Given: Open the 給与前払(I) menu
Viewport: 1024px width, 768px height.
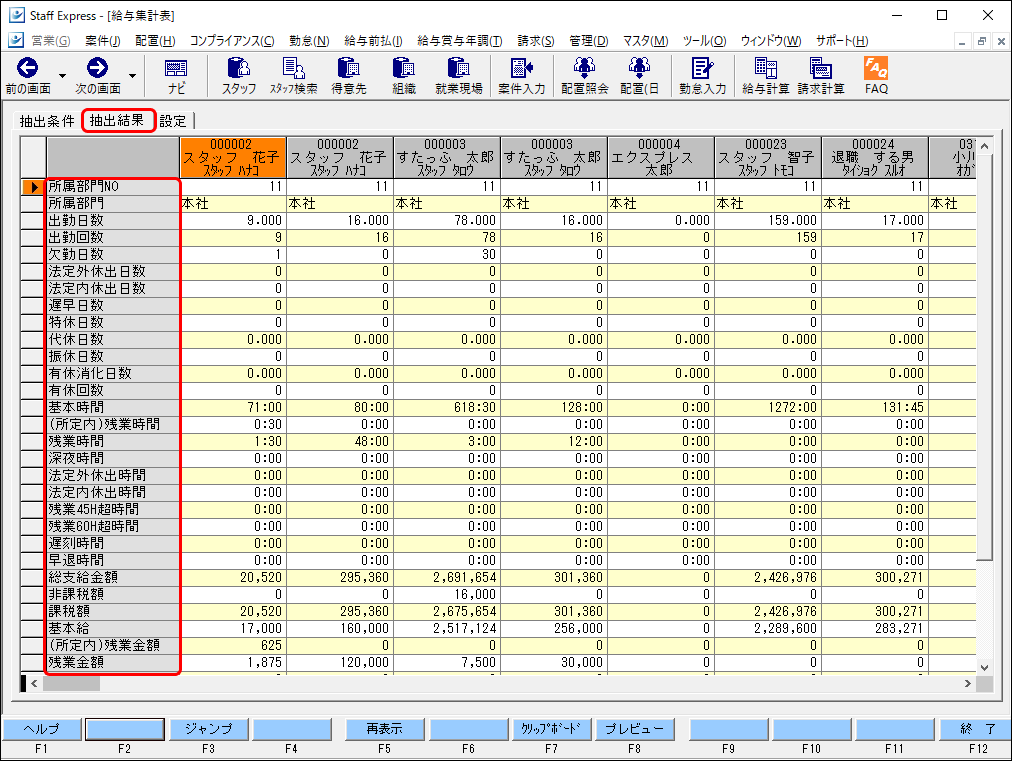Looking at the screenshot, I should (373, 40).
